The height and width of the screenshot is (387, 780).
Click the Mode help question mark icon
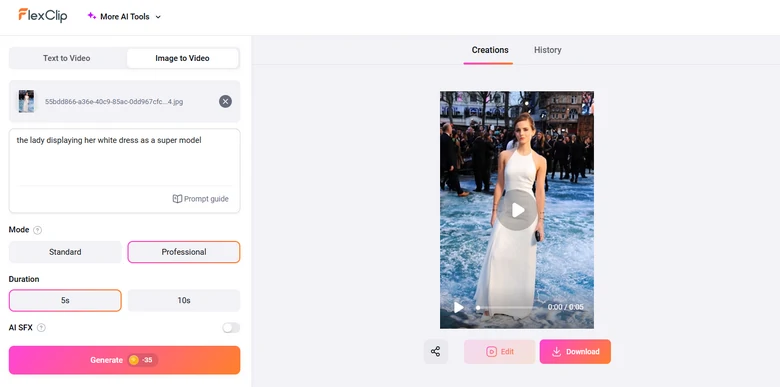point(37,230)
